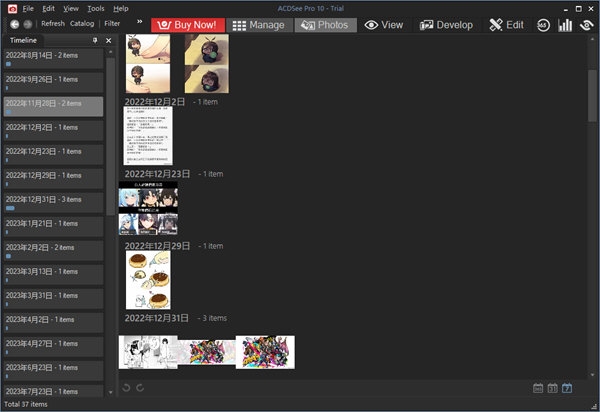Switch to Develop mode
This screenshot has height=412, width=600.
click(x=447, y=25)
